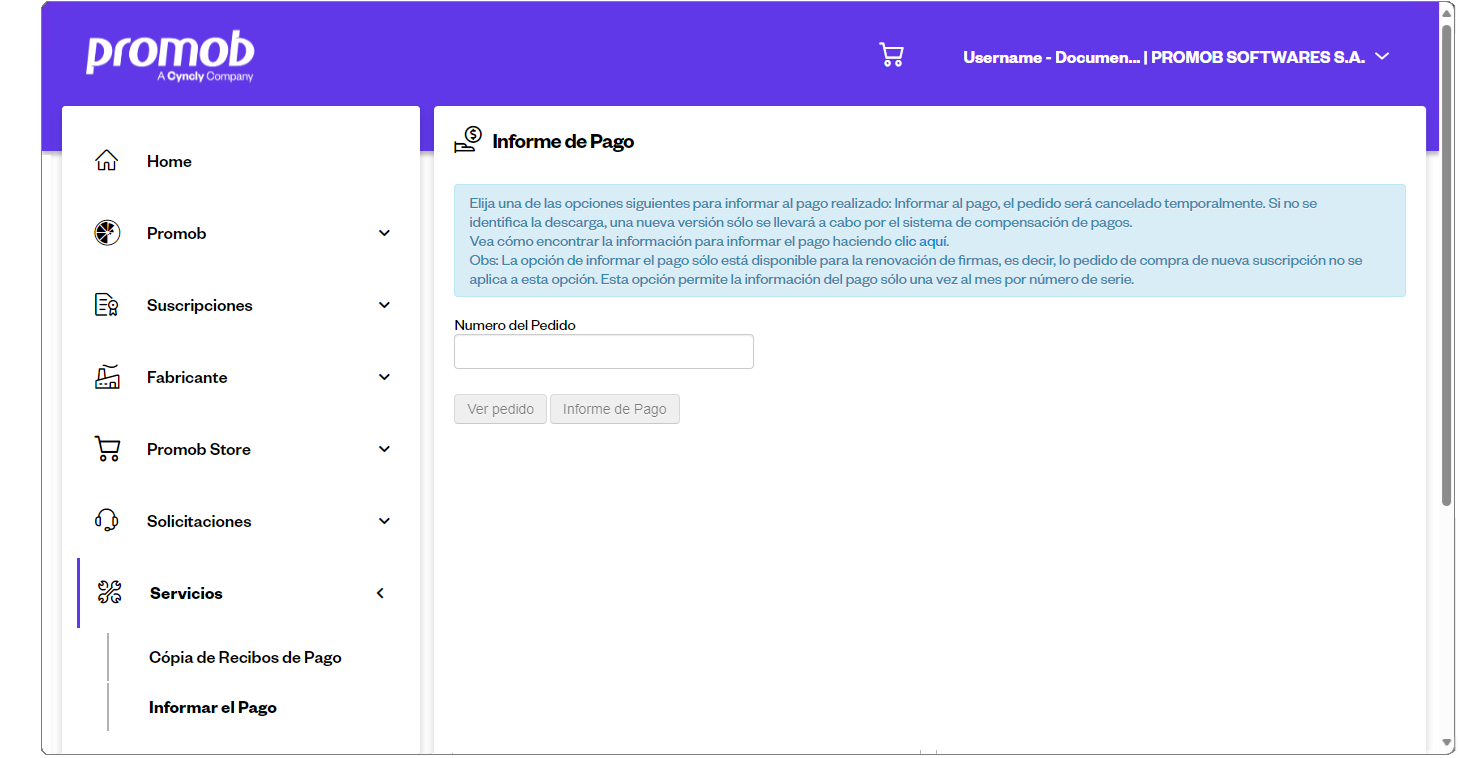Click the Promob sidebar icon
Screen dimensions: 1458x758
coord(107,233)
